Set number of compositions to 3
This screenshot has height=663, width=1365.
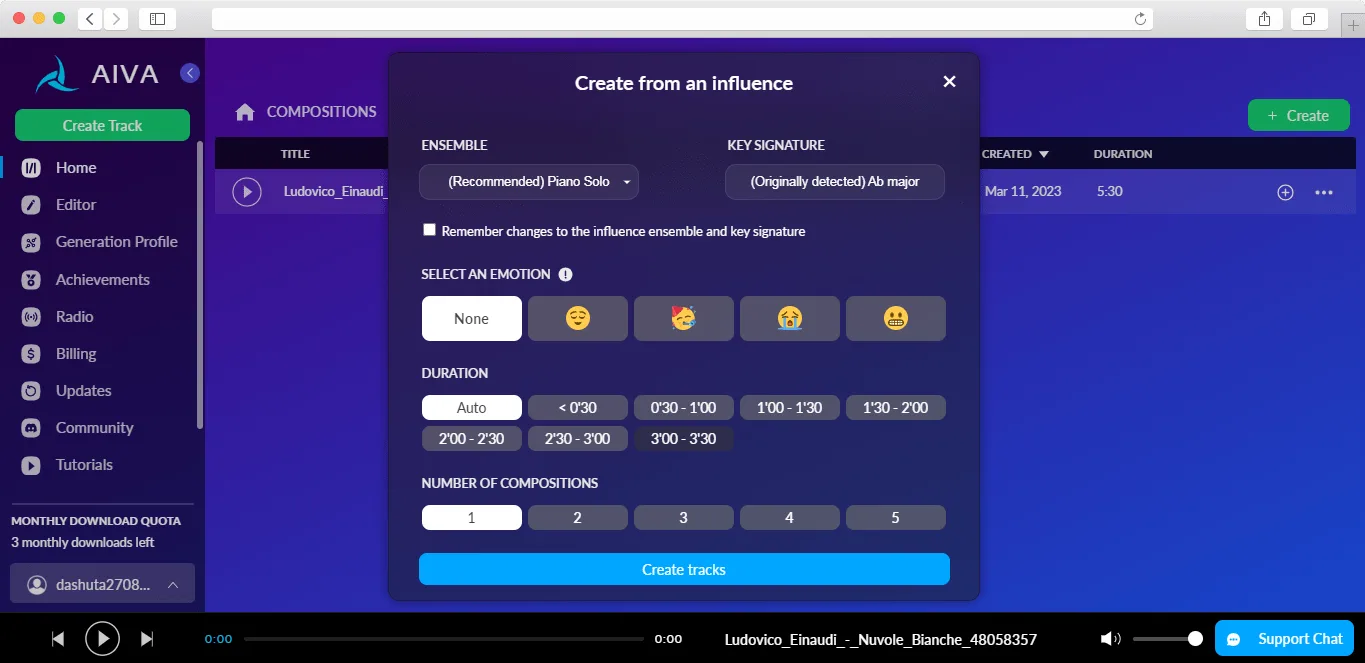684,518
